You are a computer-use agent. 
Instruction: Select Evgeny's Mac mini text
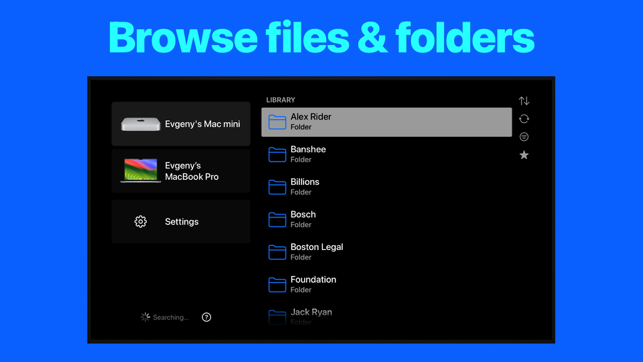(x=203, y=124)
